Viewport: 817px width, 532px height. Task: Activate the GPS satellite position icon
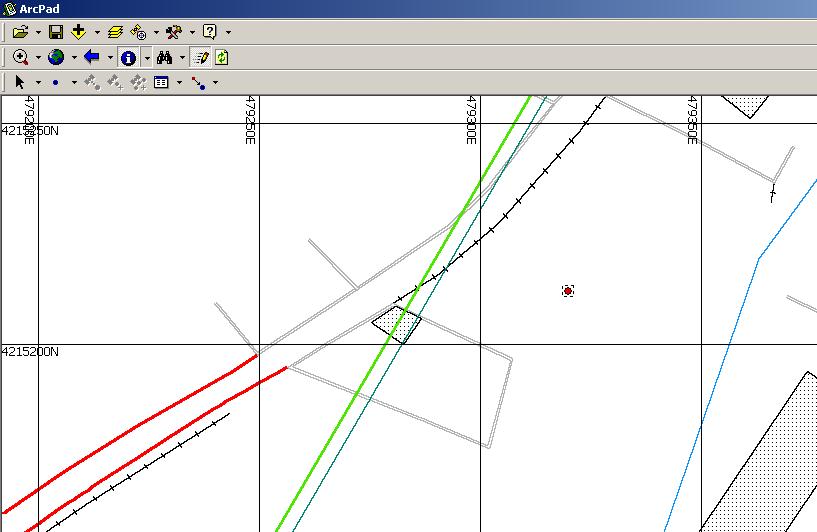(139, 32)
